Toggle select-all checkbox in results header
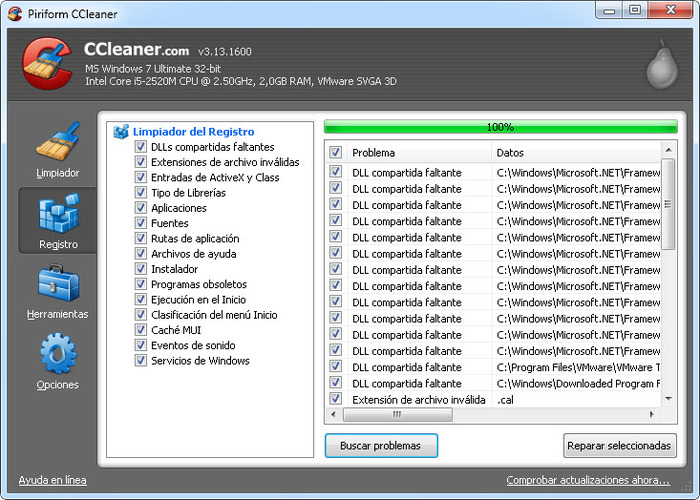Image resolution: width=700 pixels, height=500 pixels. click(336, 153)
